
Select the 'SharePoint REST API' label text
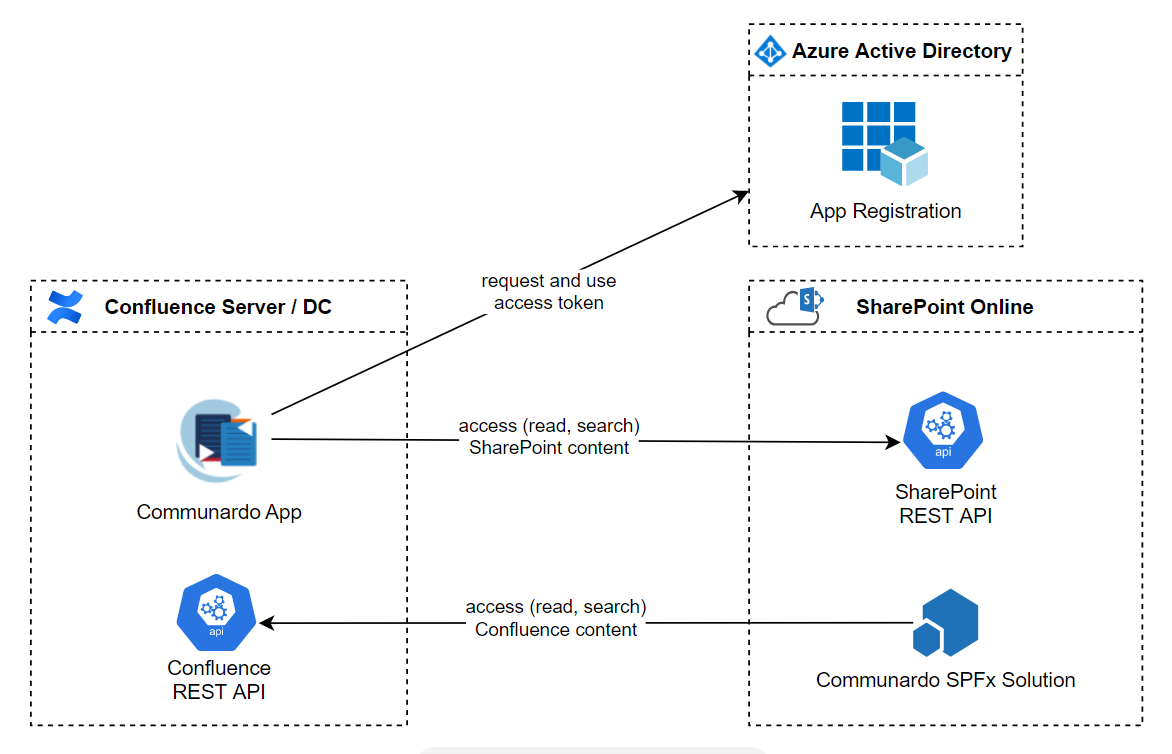(945, 504)
